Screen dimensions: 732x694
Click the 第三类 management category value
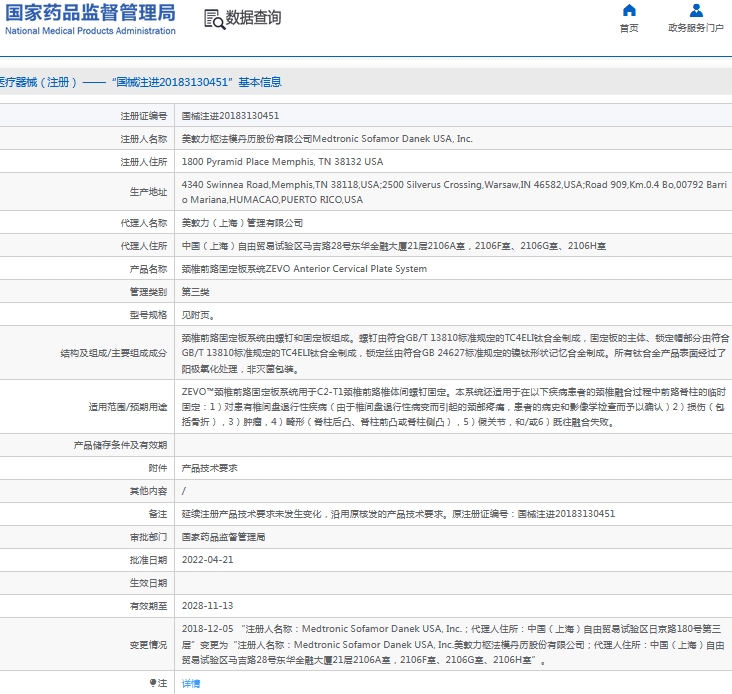coord(195,292)
